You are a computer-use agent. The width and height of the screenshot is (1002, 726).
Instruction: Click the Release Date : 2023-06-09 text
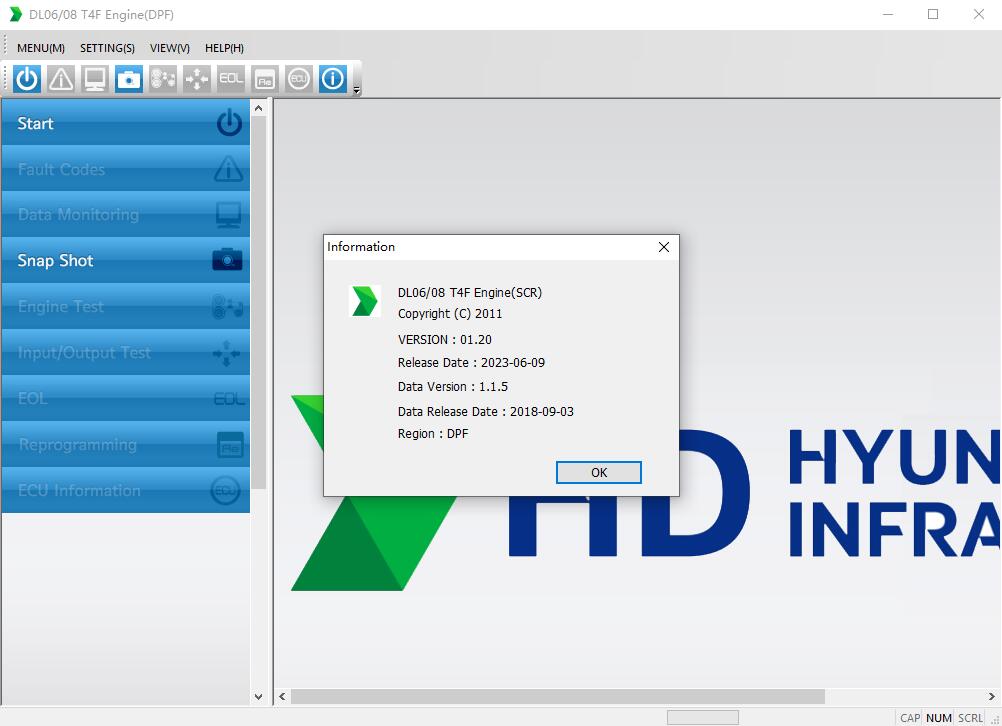(x=472, y=362)
